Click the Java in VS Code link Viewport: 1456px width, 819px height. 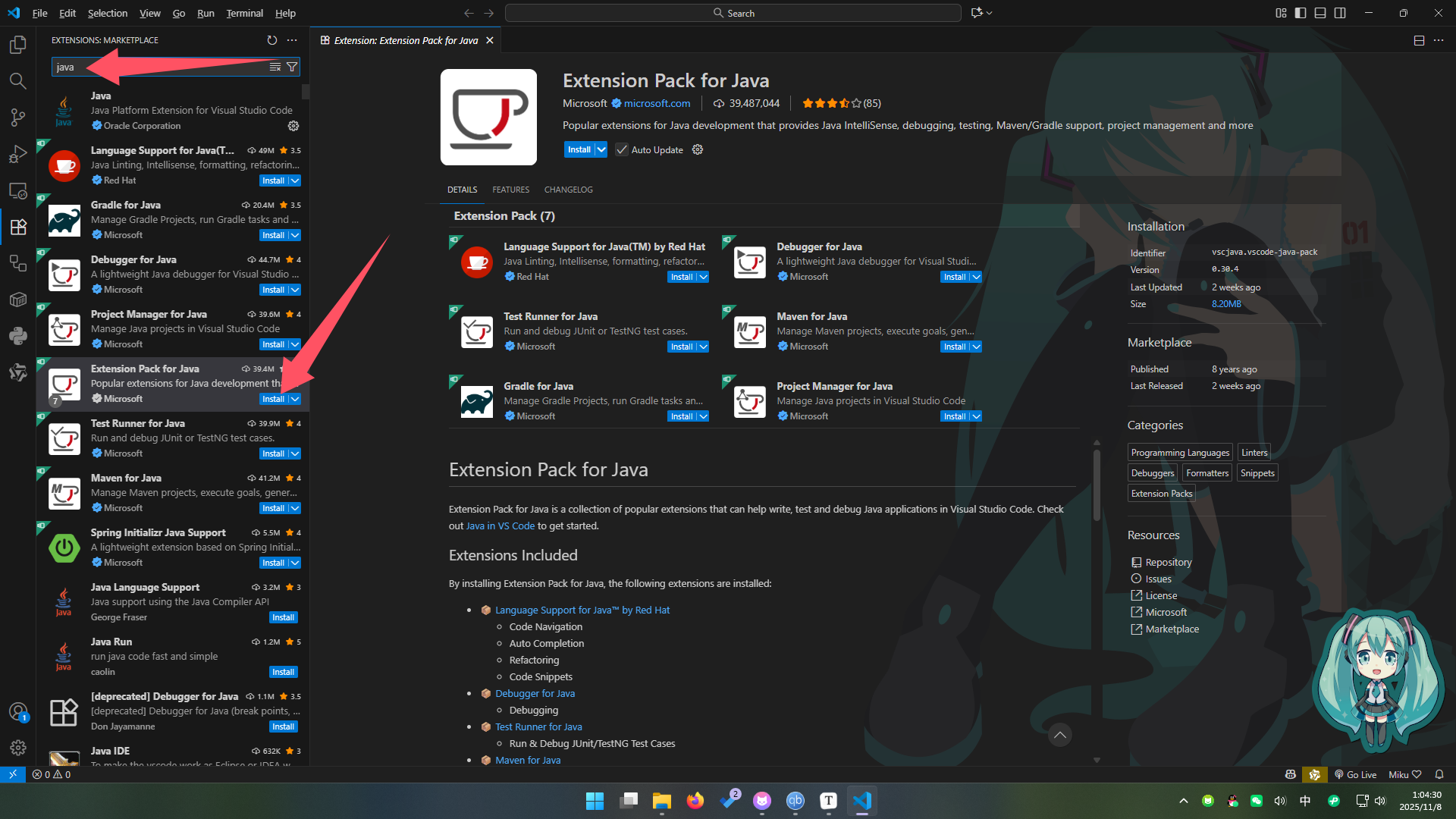500,526
